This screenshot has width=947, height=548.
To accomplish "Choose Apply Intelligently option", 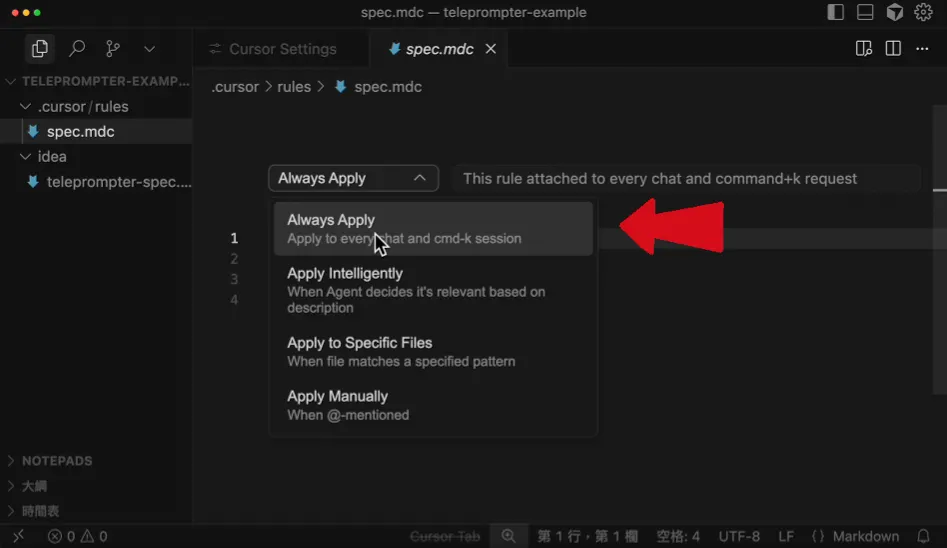I will pyautogui.click(x=433, y=290).
